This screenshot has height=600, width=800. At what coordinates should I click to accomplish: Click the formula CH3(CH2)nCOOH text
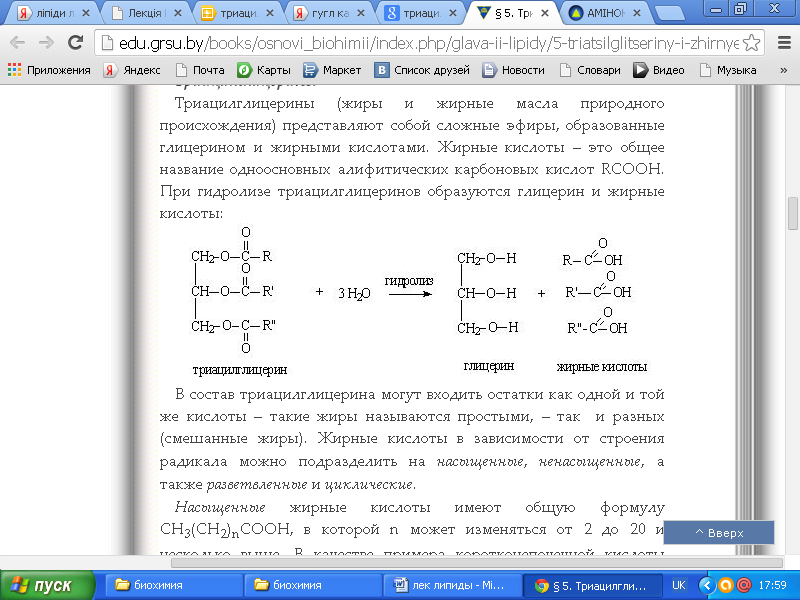(227, 530)
